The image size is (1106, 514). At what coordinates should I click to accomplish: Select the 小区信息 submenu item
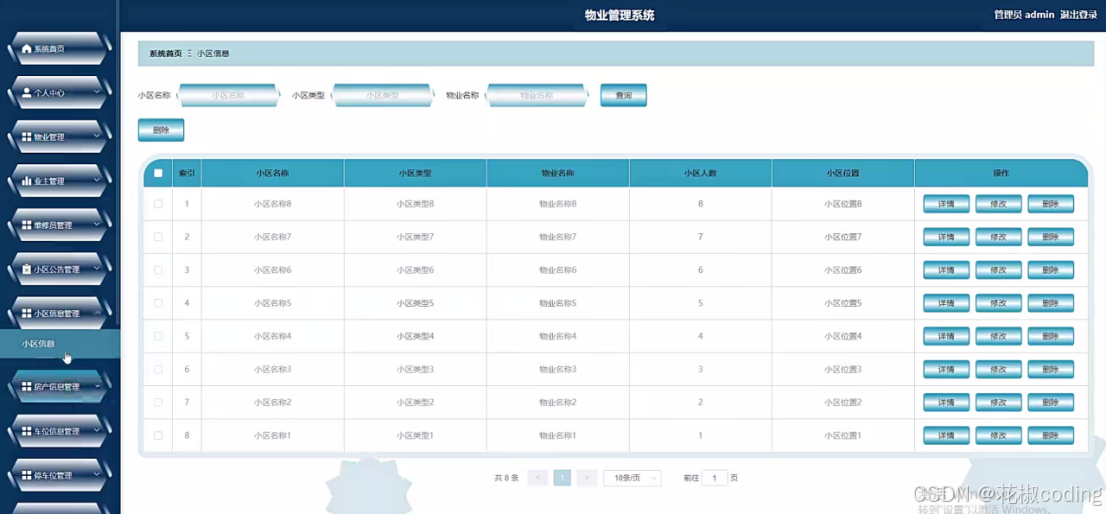point(60,344)
